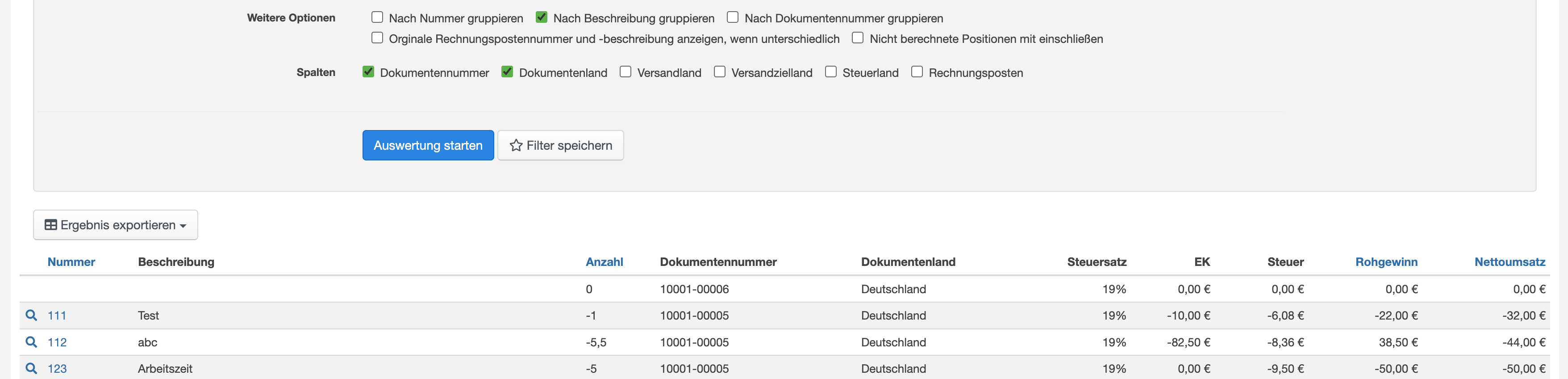Click description 'Test' in table
1568x379 pixels.
(x=149, y=316)
